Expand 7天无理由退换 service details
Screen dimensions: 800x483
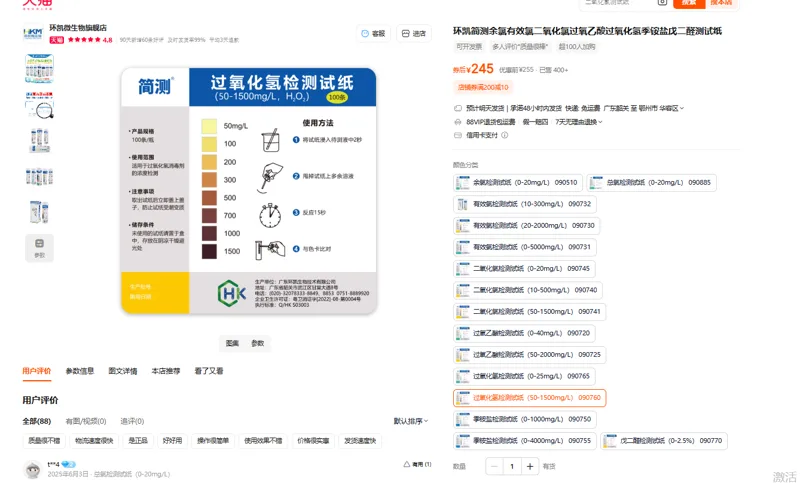click(x=579, y=122)
